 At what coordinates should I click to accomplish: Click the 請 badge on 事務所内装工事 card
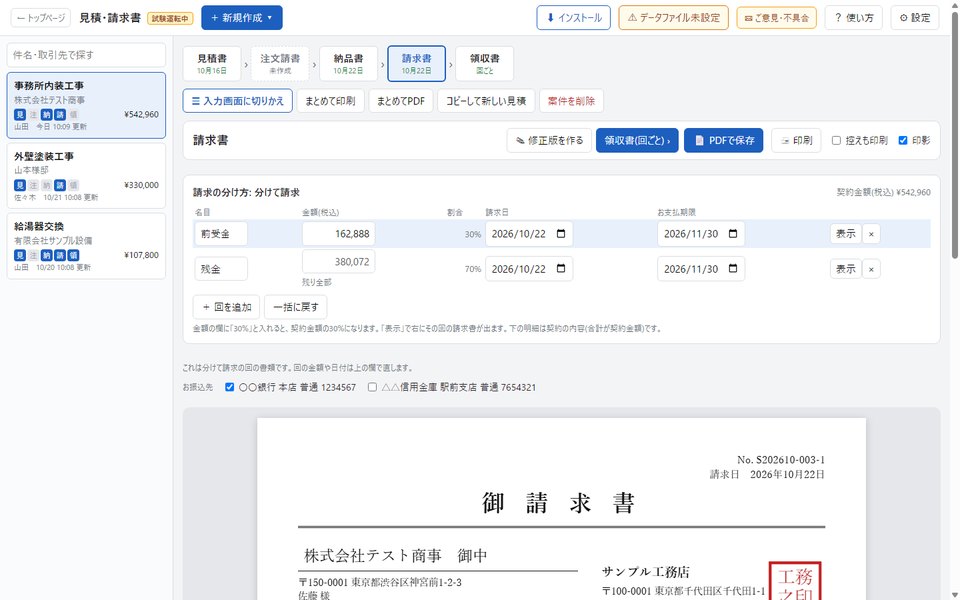[x=60, y=114]
